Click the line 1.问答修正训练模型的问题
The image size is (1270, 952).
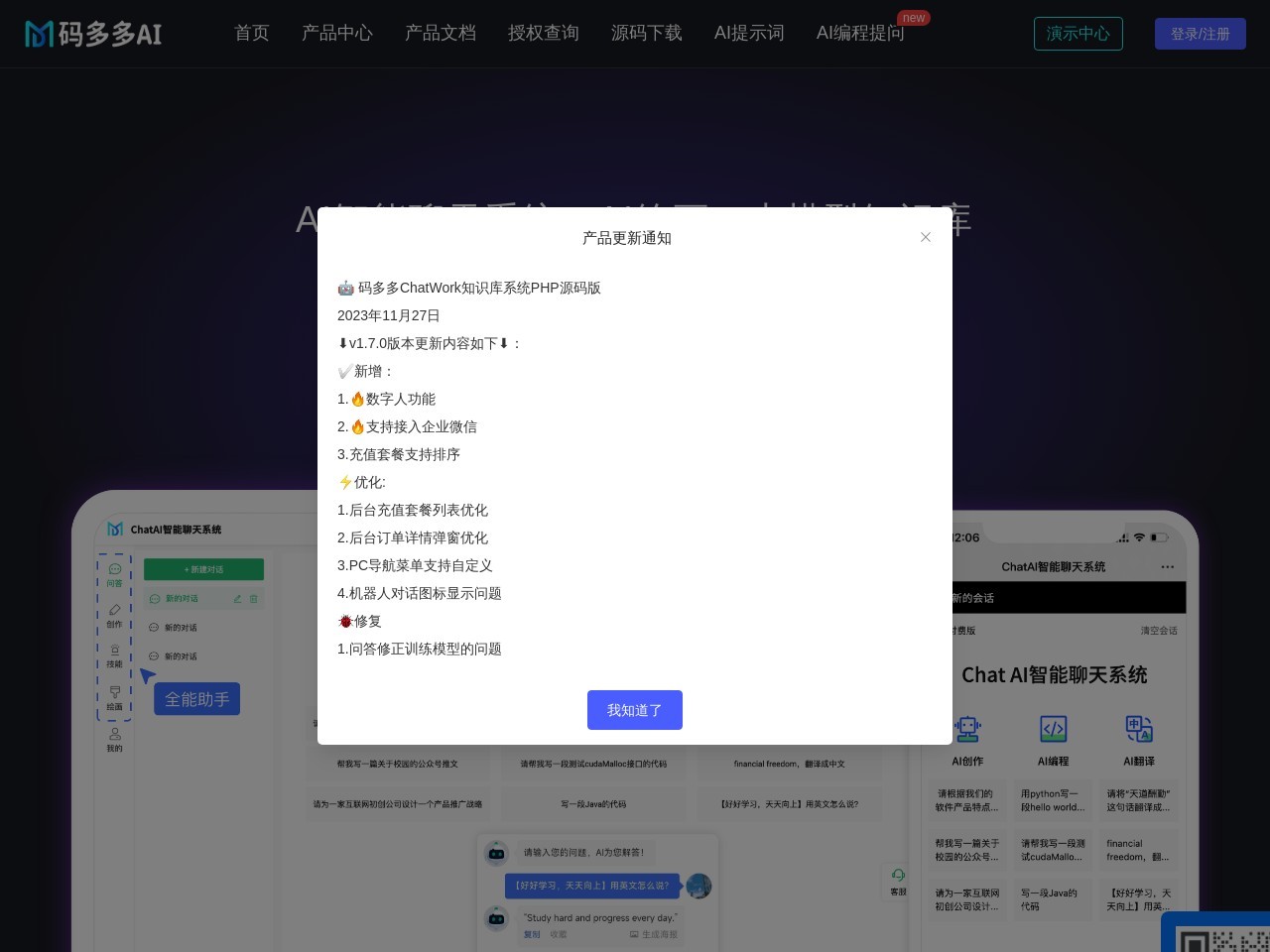coord(420,649)
